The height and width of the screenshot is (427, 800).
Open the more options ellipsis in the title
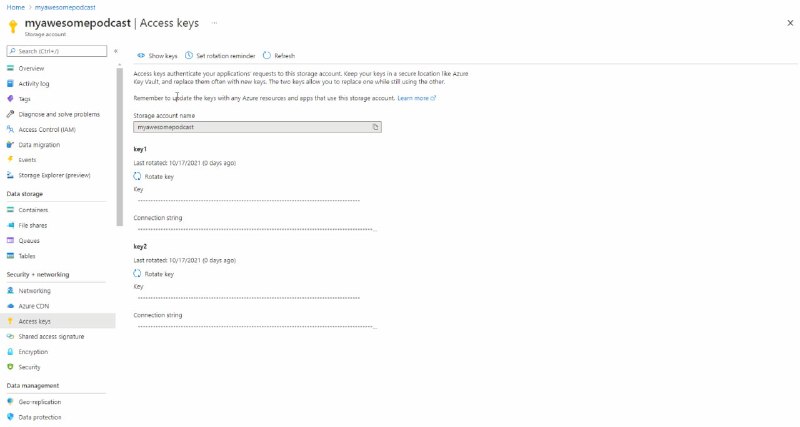coord(214,23)
